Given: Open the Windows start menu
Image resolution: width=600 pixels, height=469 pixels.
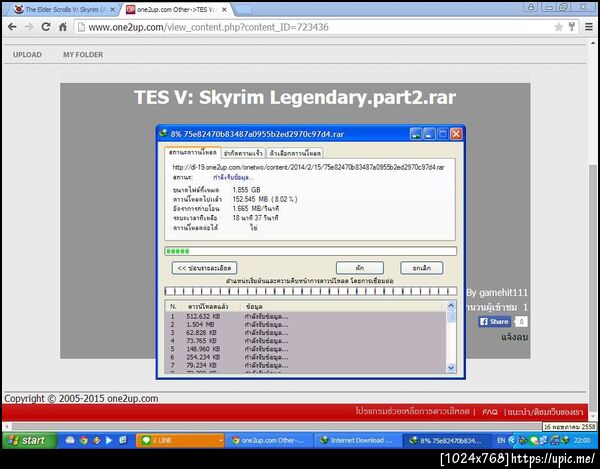Looking at the screenshot, I should point(29,440).
